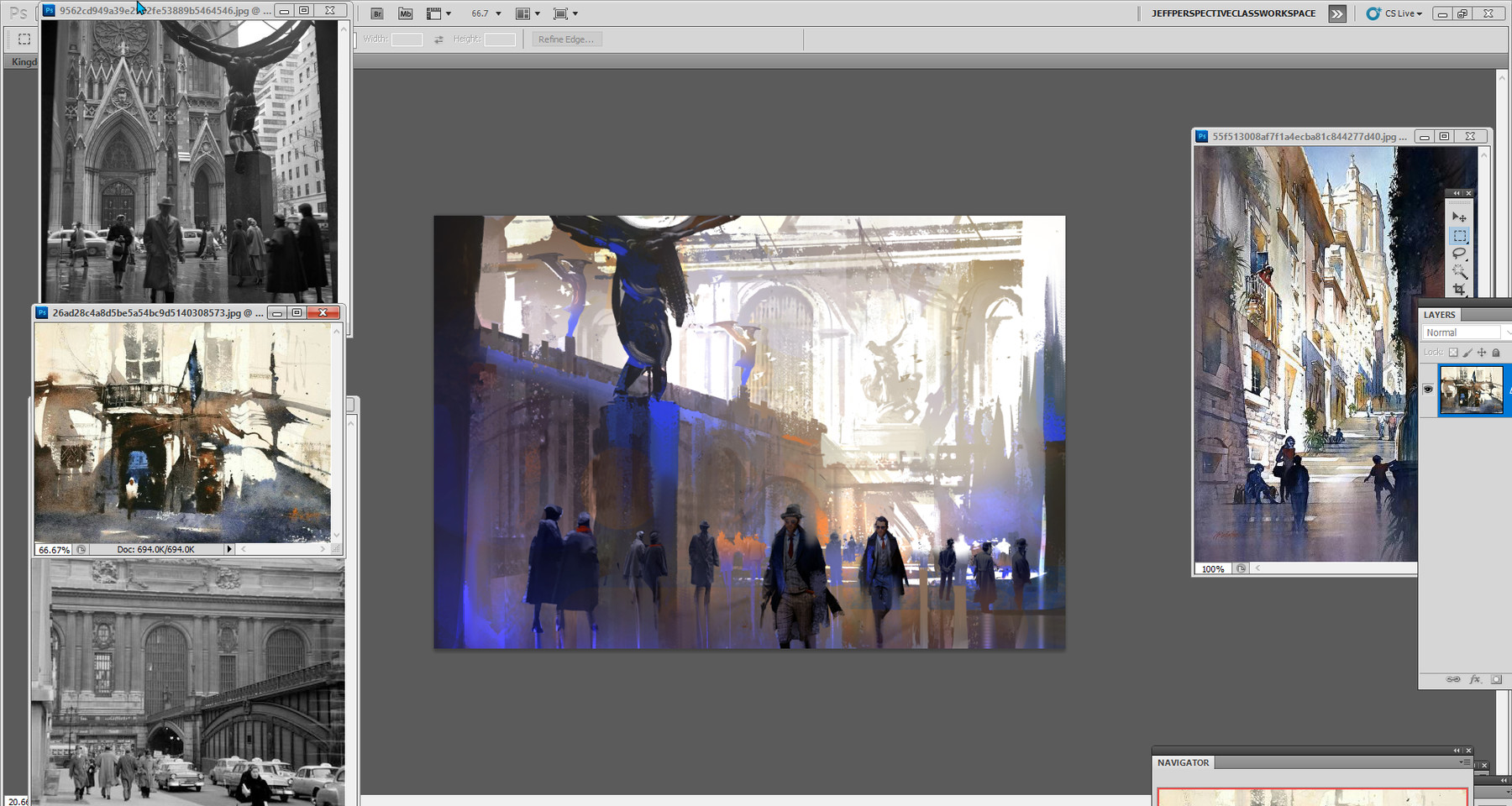Activate the 9562cd949a39e document title bar
1512x806 pixels.
pos(165,11)
